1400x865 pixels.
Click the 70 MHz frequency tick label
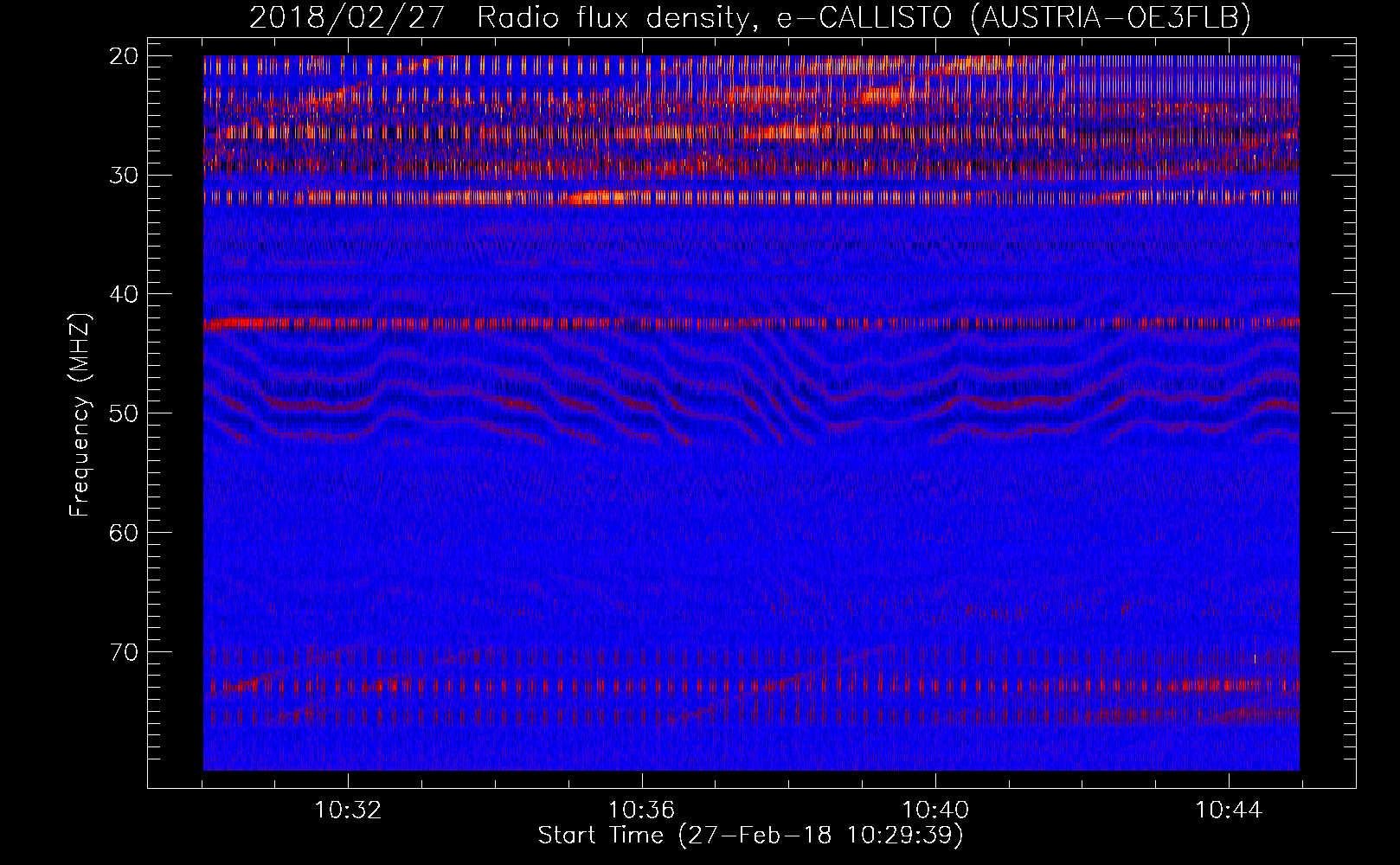coord(125,651)
